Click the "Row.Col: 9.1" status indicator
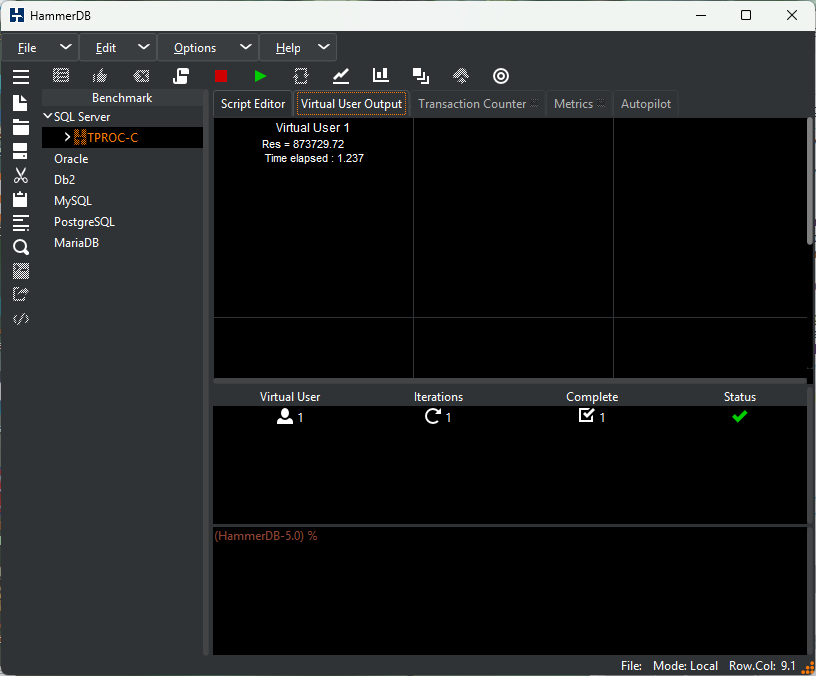 point(762,666)
